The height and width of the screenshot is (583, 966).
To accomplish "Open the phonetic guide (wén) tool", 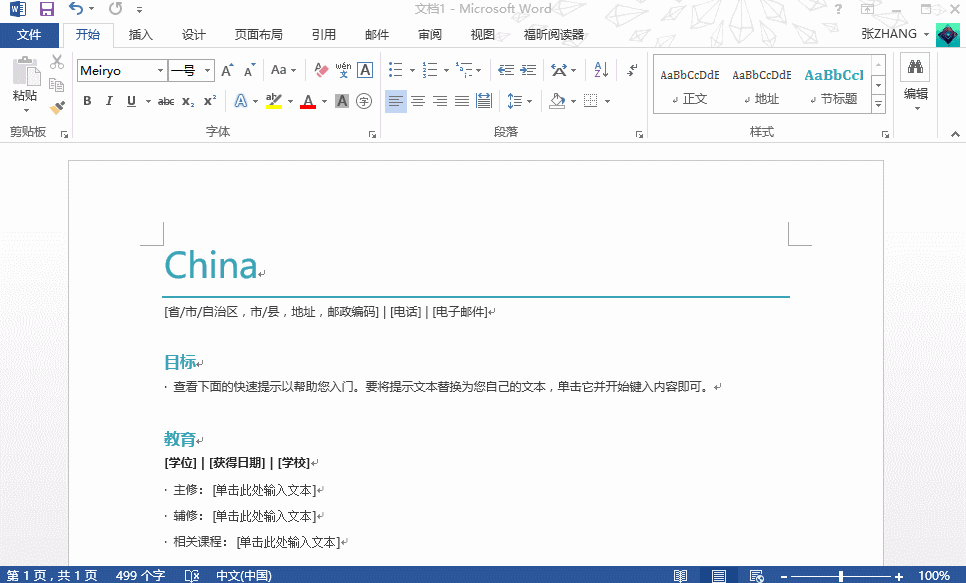I will pos(343,69).
